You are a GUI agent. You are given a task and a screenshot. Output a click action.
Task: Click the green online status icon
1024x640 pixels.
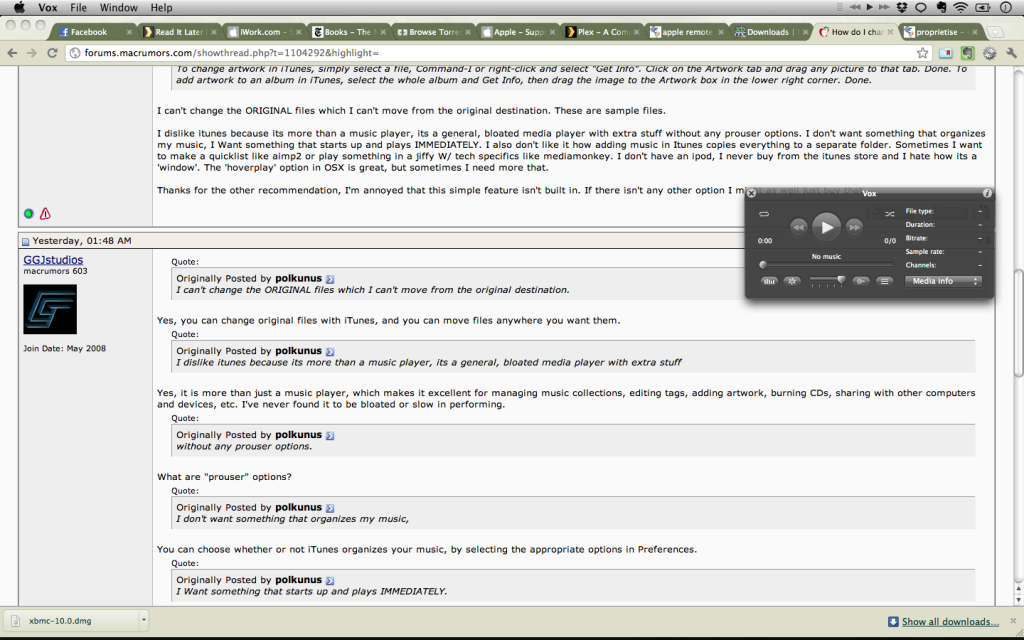coord(29,214)
